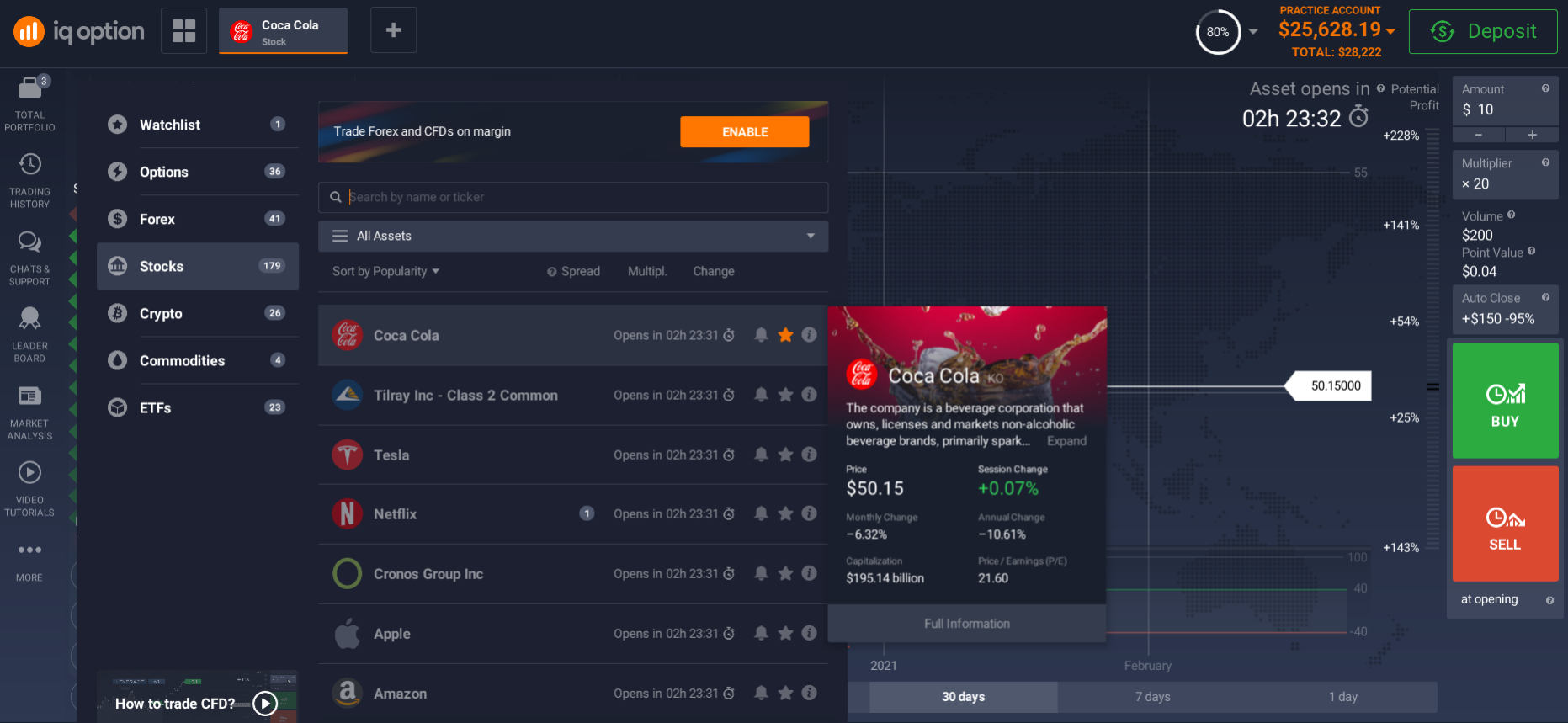The width and height of the screenshot is (1568, 723).
Task: Select the Stocks category
Action: point(198,266)
